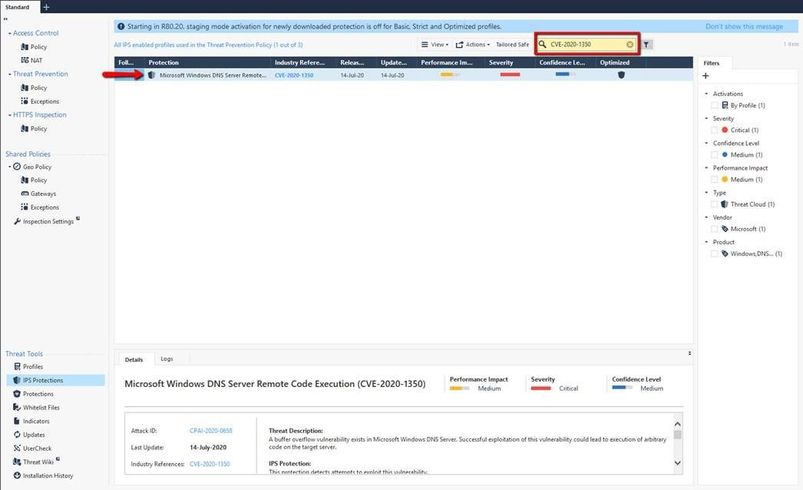803x490 pixels.
Task: Select IPS Protections shield icon
Action: click(x=17, y=380)
